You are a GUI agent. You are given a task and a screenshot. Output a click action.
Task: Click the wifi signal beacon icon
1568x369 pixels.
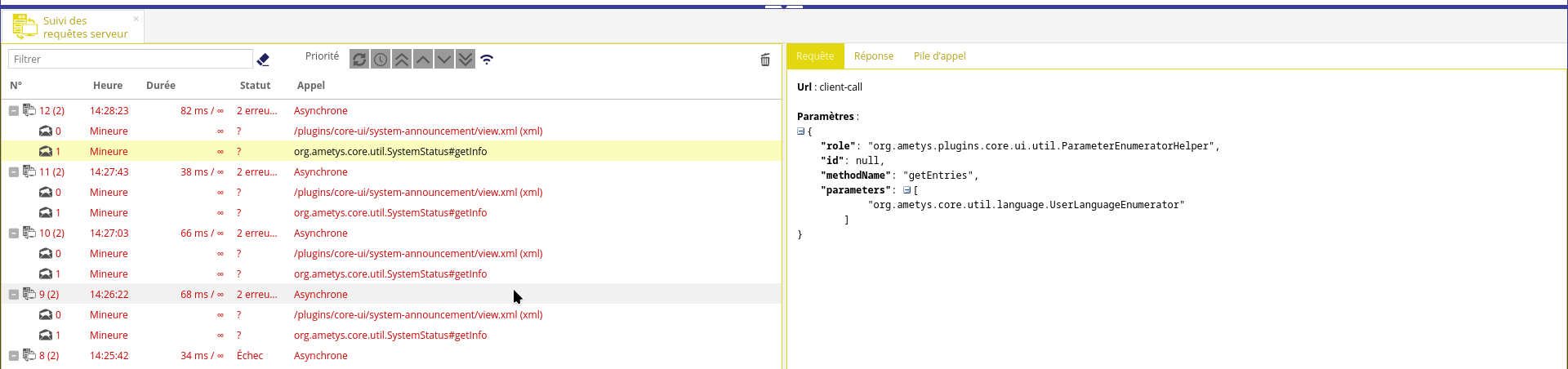tap(487, 60)
